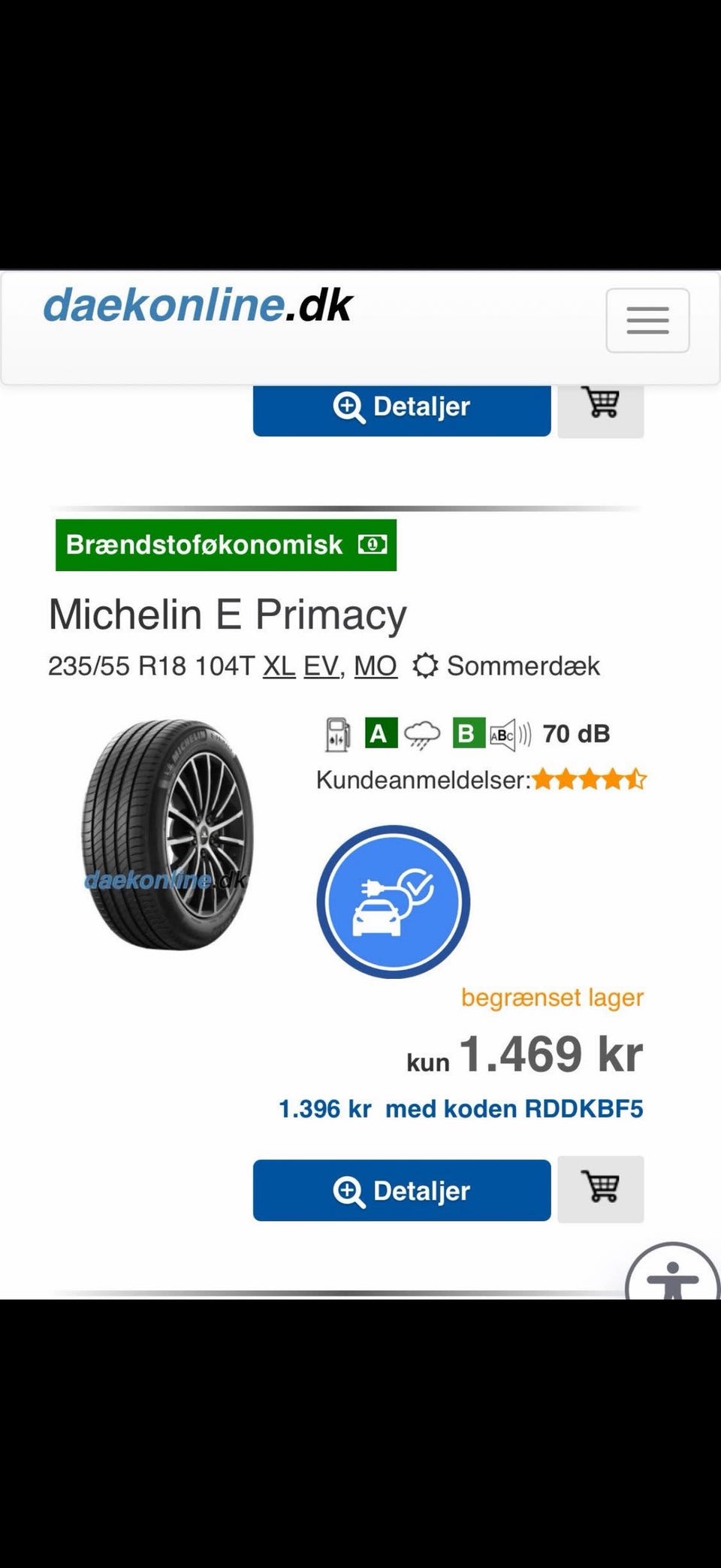Open the lower shopping cart icon

[x=600, y=1189]
